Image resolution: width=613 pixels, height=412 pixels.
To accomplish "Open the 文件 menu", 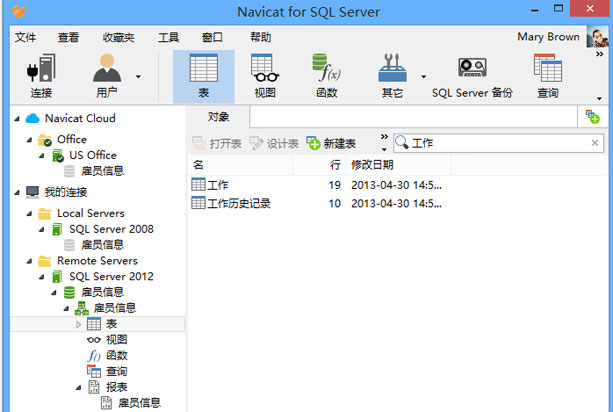I will click(x=25, y=38).
